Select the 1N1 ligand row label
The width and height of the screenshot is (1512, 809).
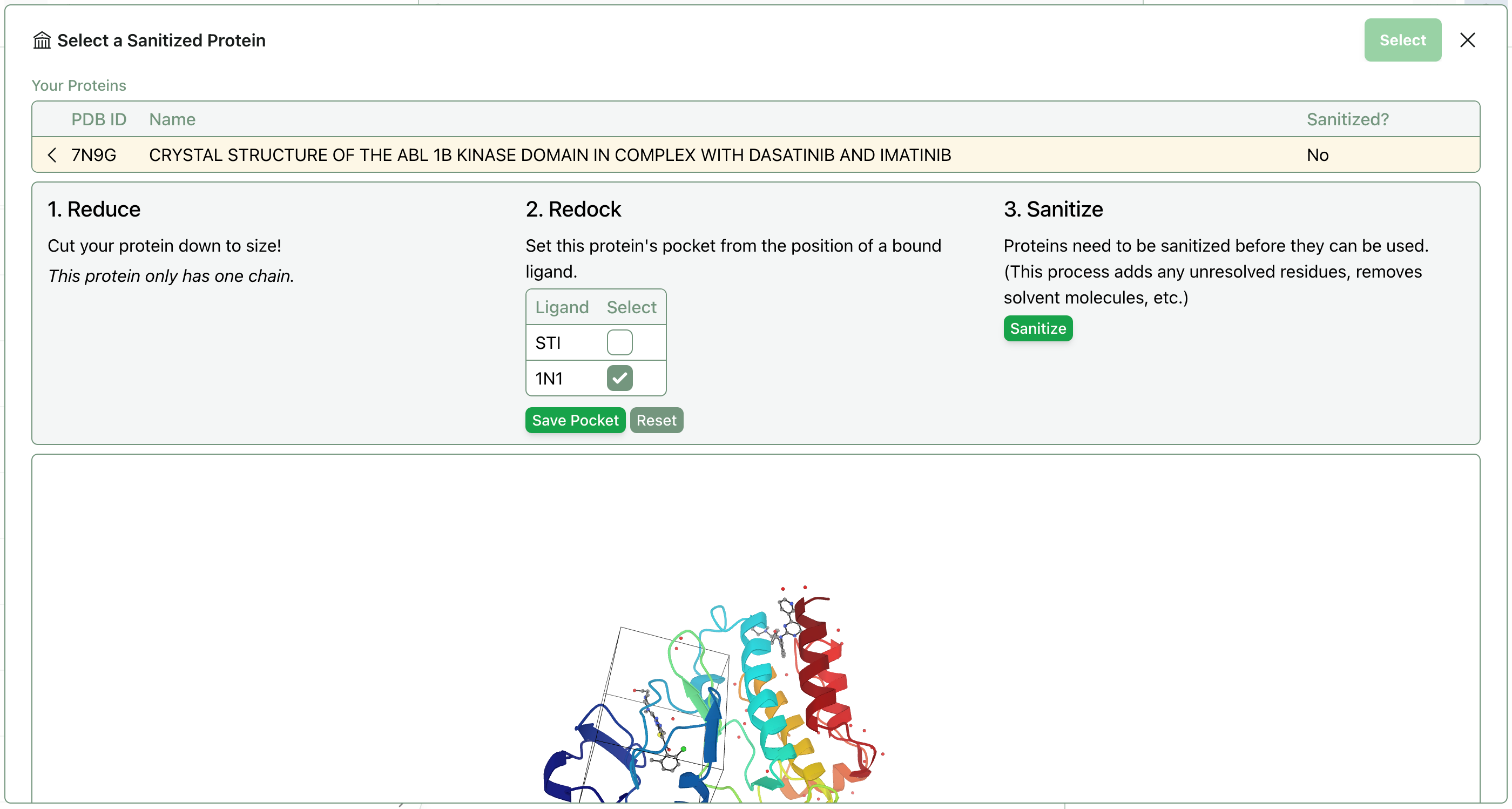click(549, 378)
